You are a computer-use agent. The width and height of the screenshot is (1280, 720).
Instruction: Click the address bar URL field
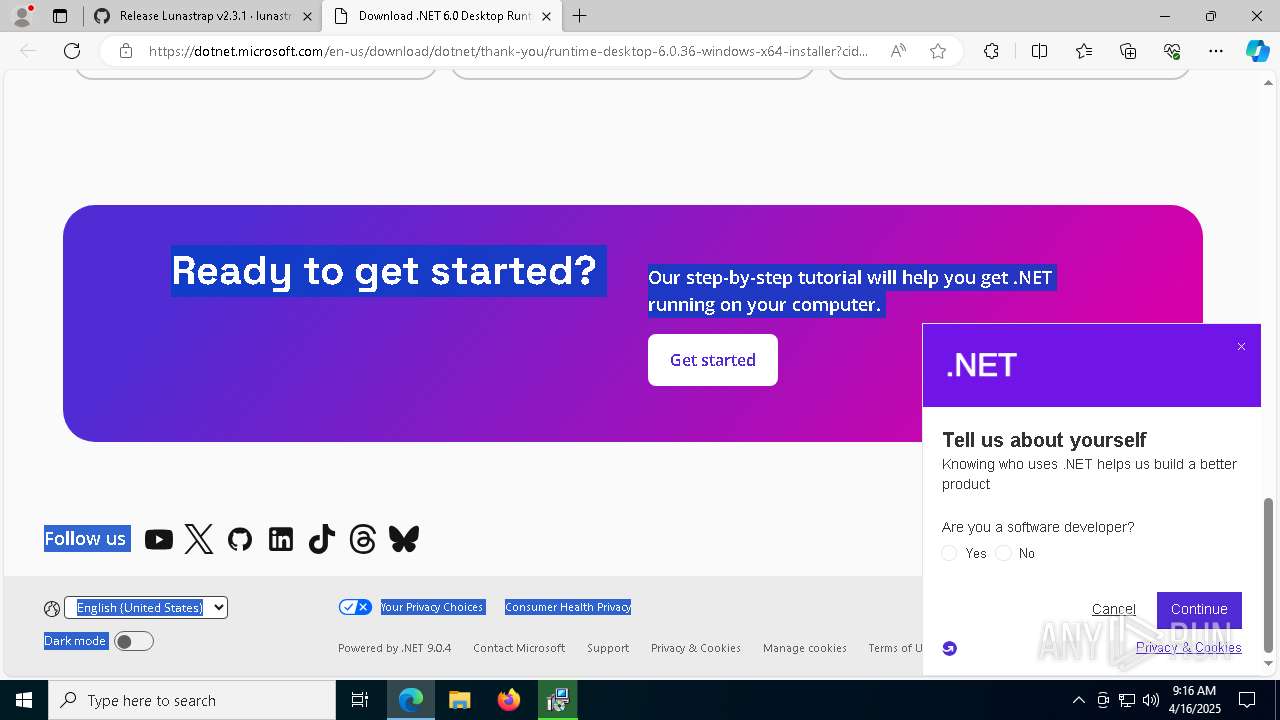click(508, 51)
